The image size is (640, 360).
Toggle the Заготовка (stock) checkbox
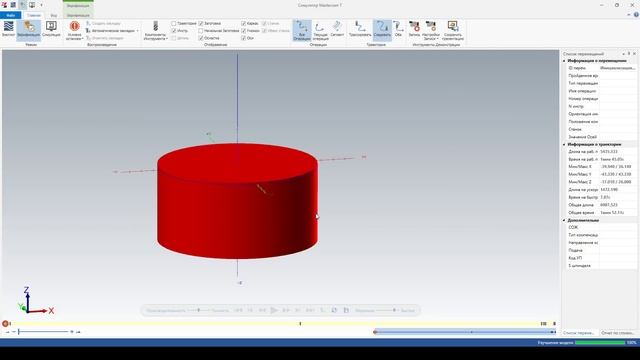point(201,24)
